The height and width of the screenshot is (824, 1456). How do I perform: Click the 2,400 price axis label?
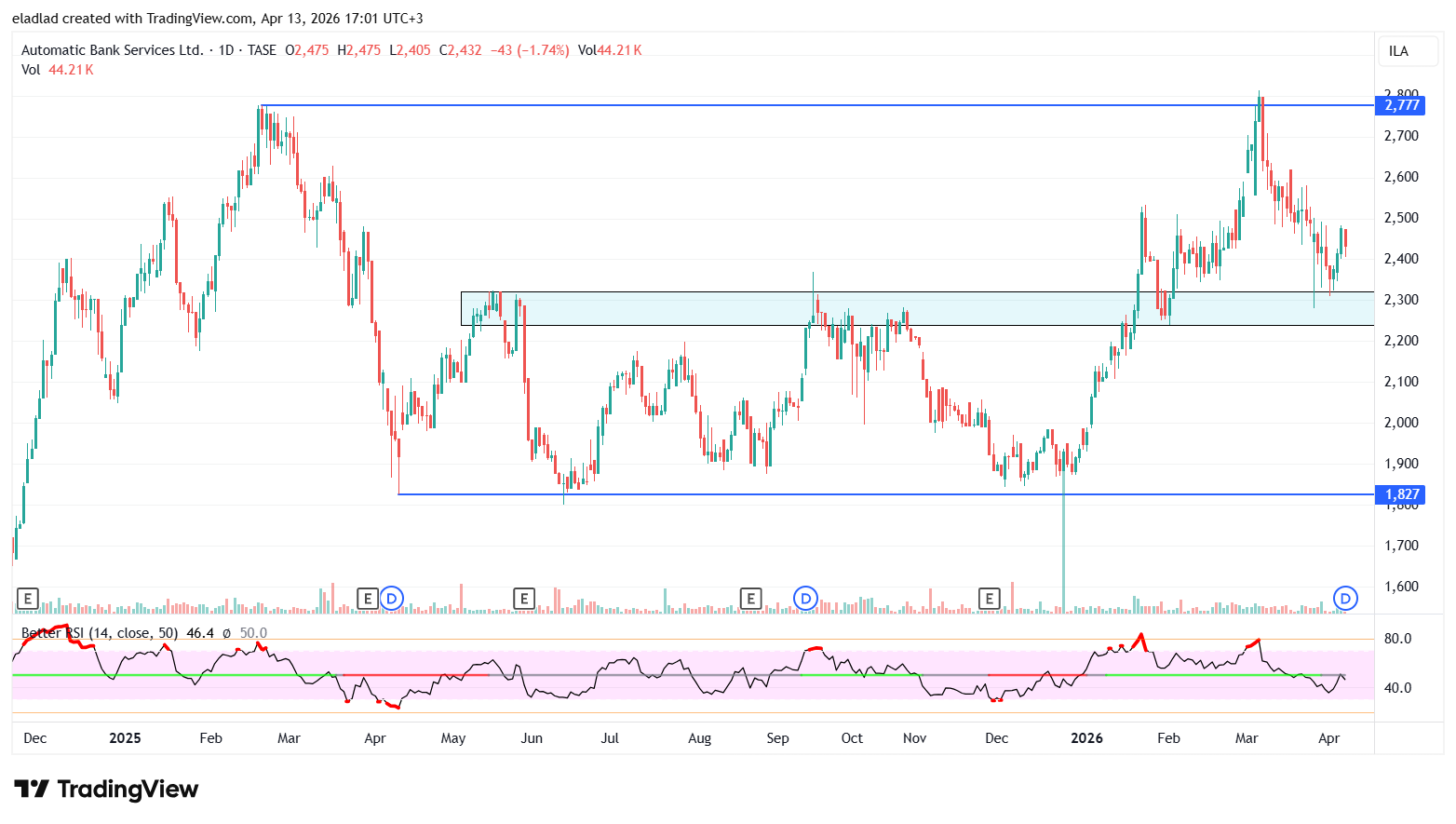(1401, 259)
